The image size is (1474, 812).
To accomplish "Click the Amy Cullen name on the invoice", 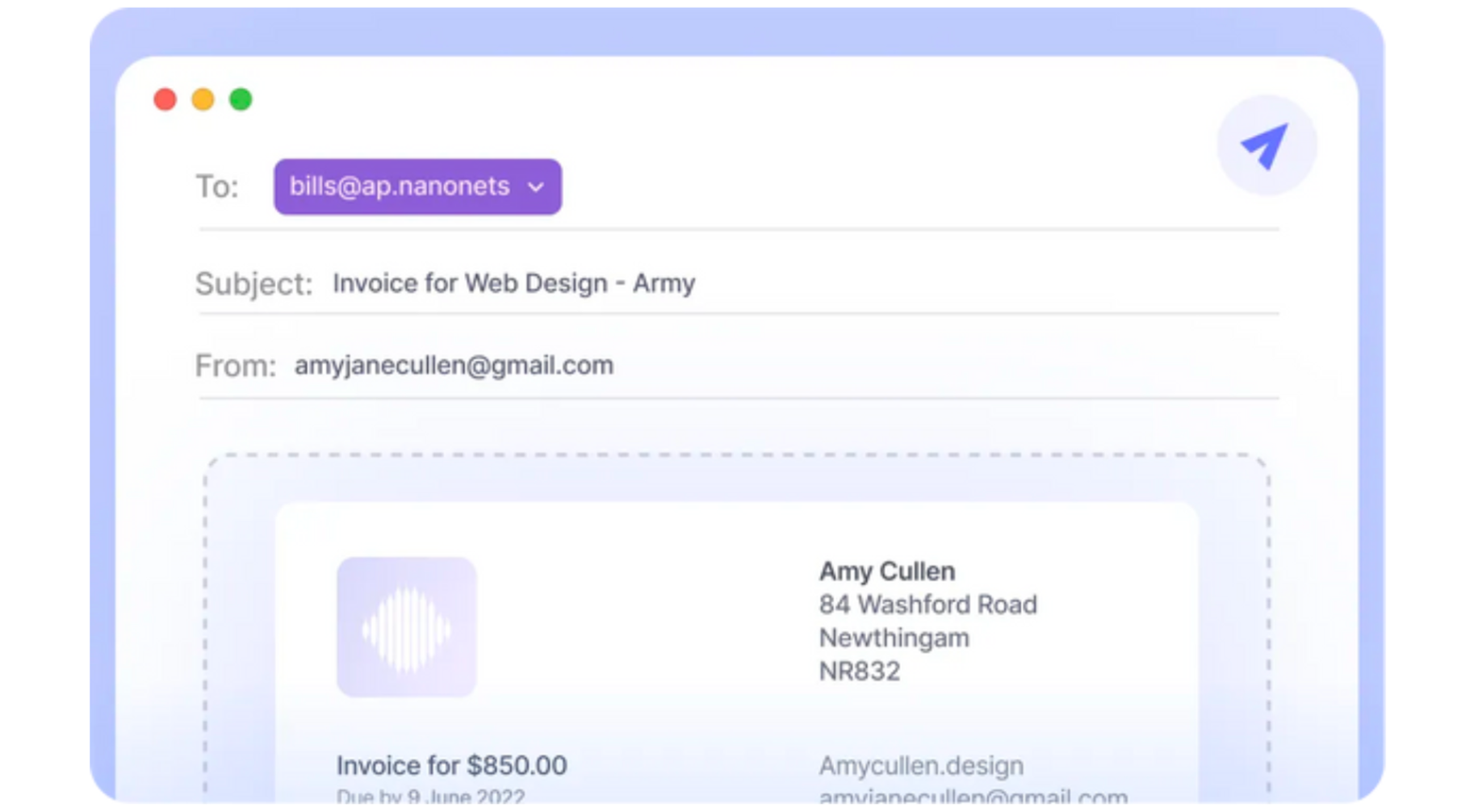I will [x=886, y=571].
